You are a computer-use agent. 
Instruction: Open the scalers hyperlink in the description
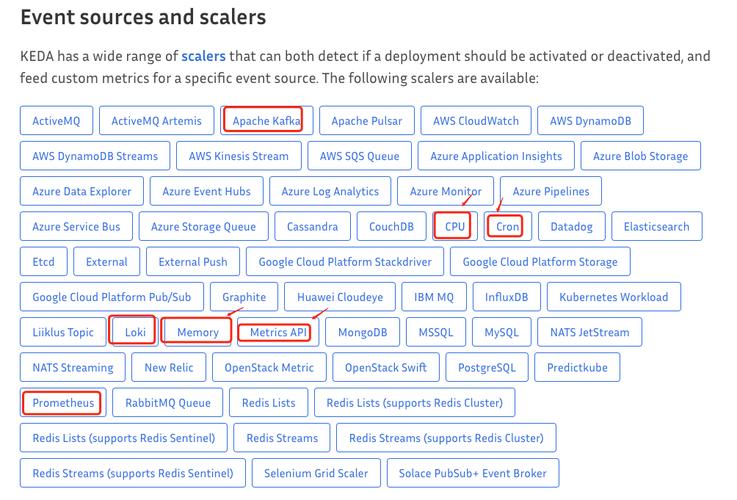coord(203,57)
